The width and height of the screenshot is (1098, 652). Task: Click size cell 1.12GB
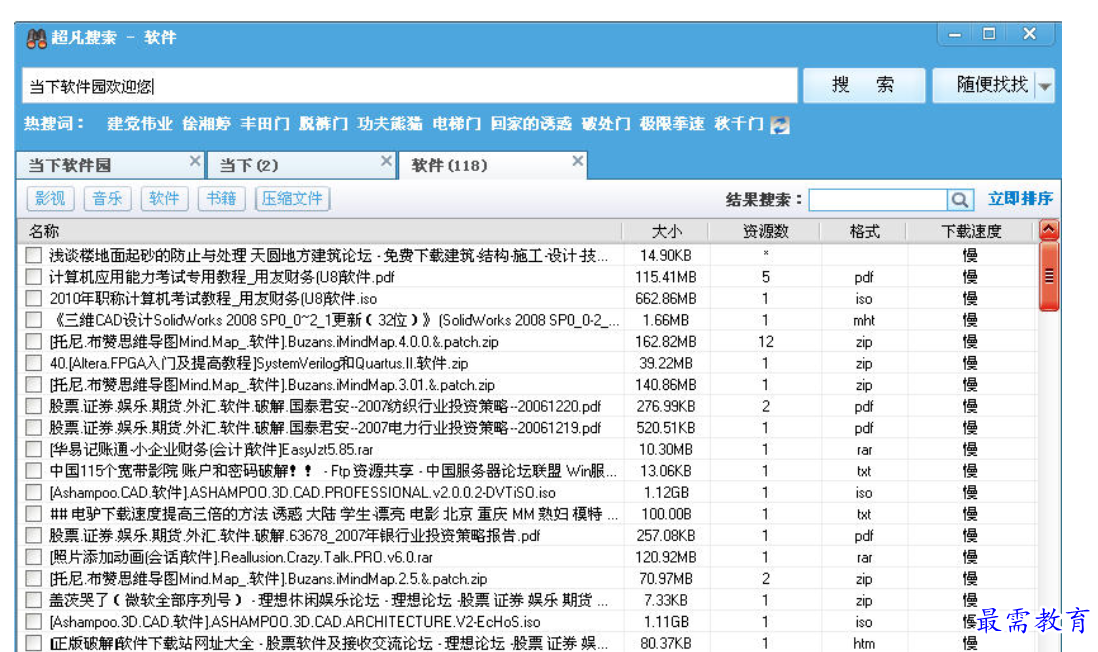[665, 493]
